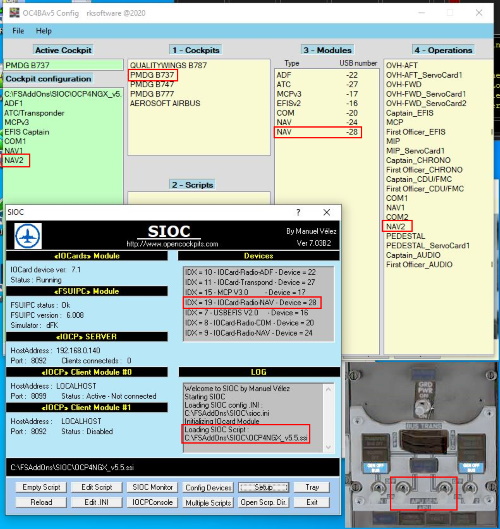
Task: Click the SIOC airplane logo icon
Action: point(28,236)
